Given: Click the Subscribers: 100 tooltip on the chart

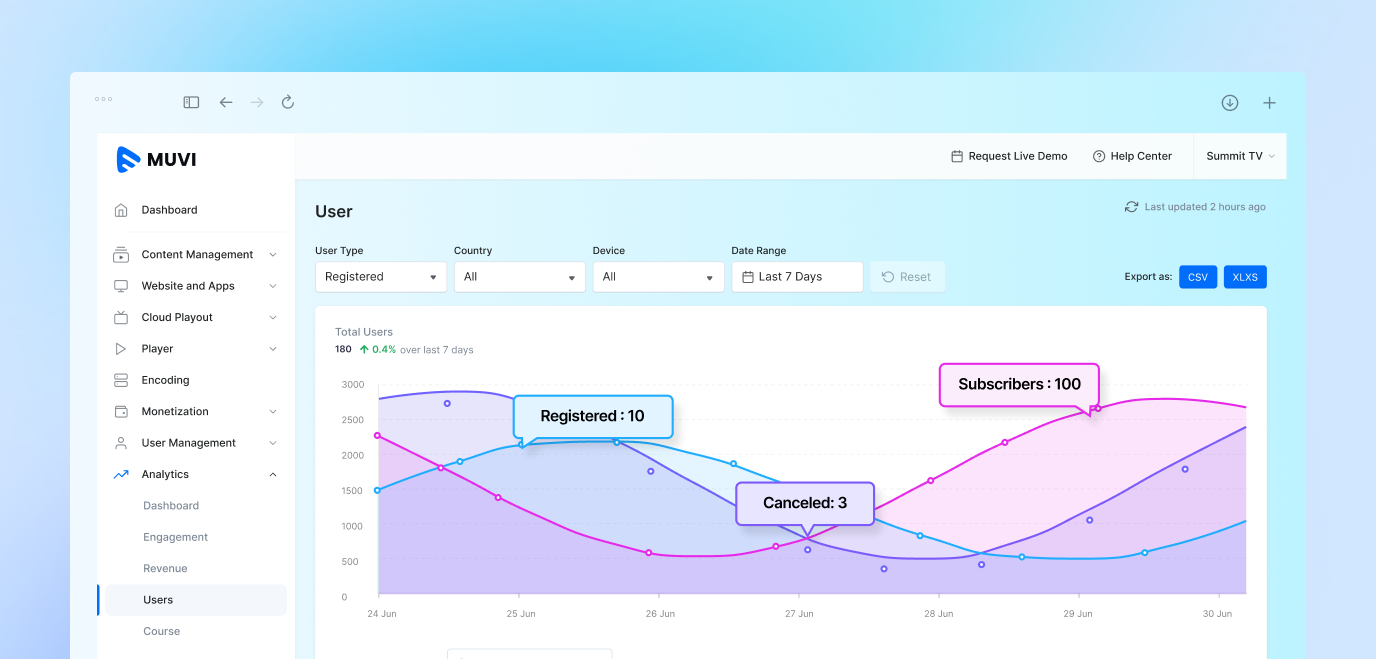Looking at the screenshot, I should coord(1018,384).
